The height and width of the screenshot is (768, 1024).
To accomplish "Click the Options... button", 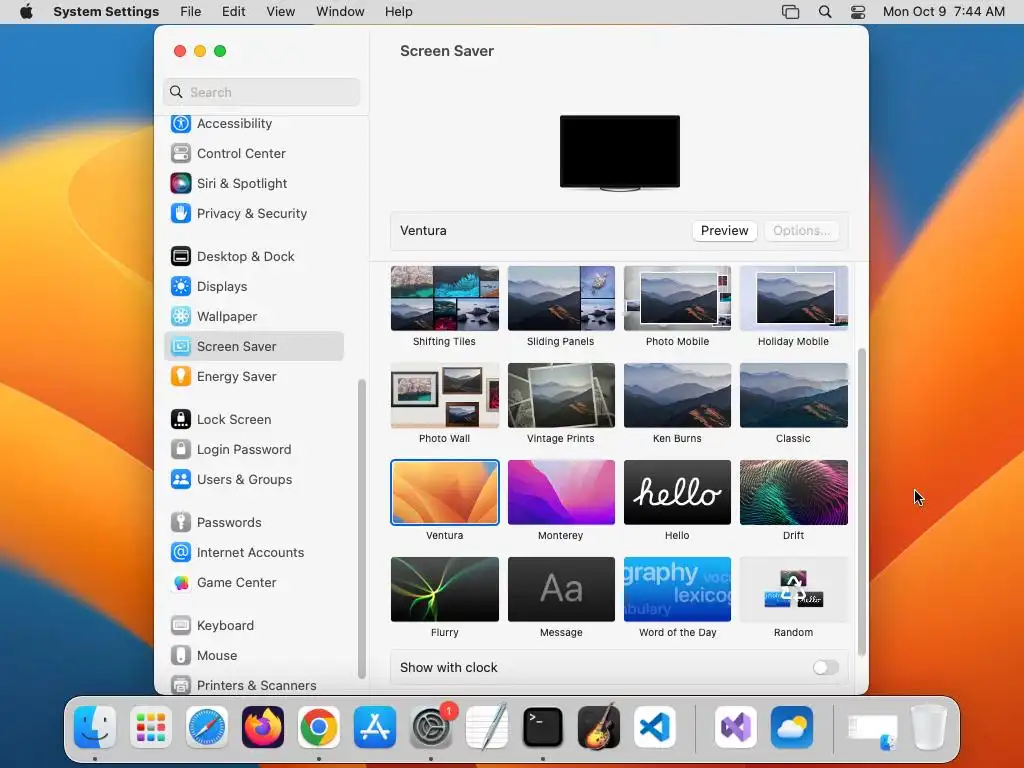I will 801,231.
